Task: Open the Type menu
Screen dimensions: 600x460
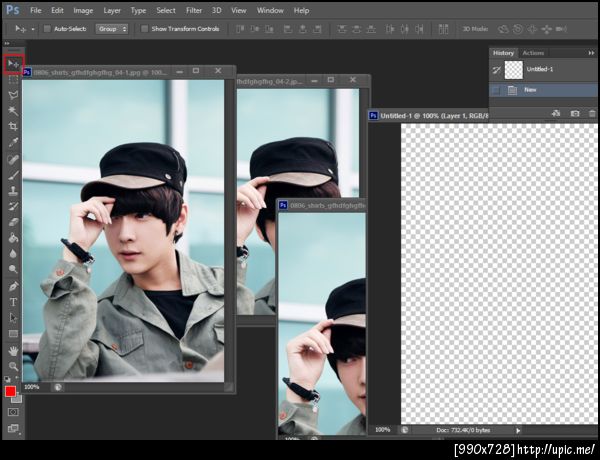Action: tap(138, 10)
